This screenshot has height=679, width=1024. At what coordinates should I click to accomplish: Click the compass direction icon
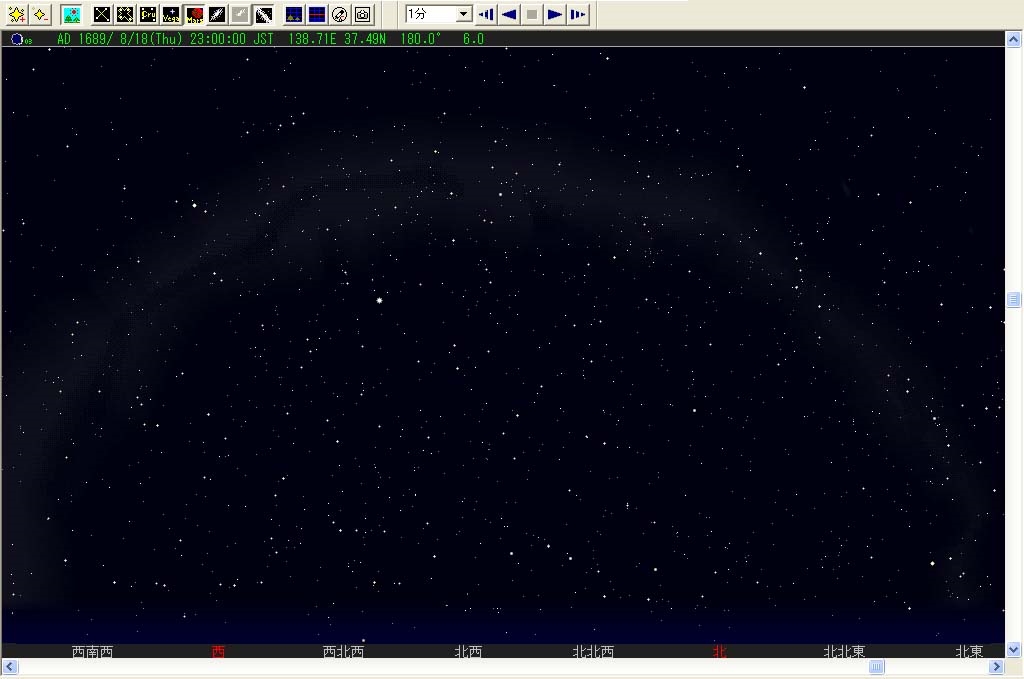[340, 14]
